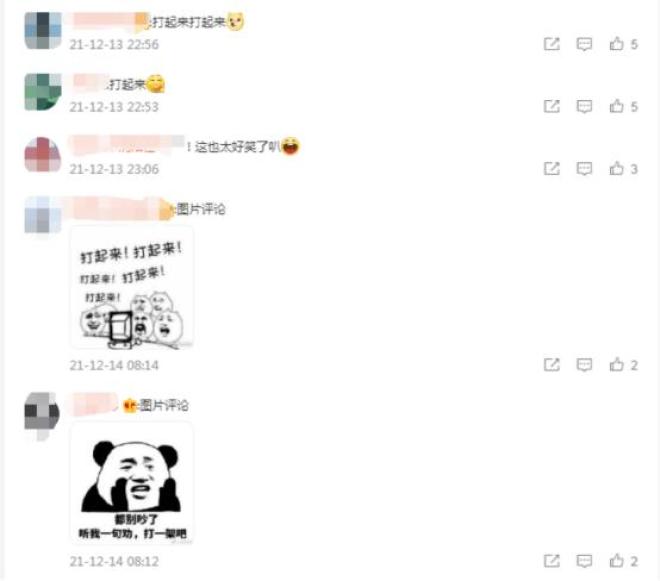
Task: Reply to the 23:06 comment
Action: (584, 169)
